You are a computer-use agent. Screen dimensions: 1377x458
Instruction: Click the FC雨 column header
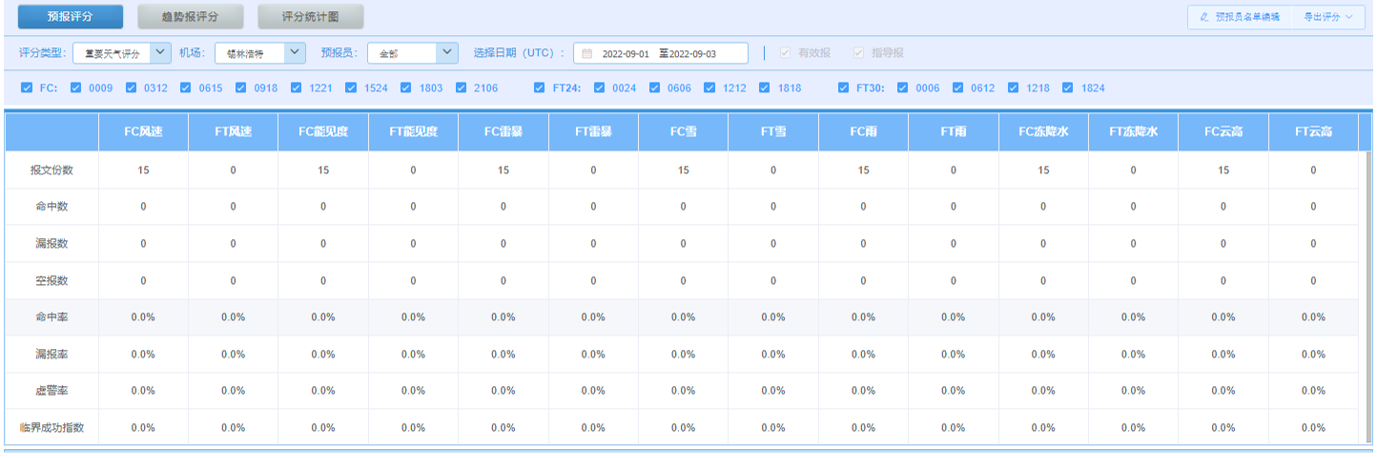click(863, 132)
